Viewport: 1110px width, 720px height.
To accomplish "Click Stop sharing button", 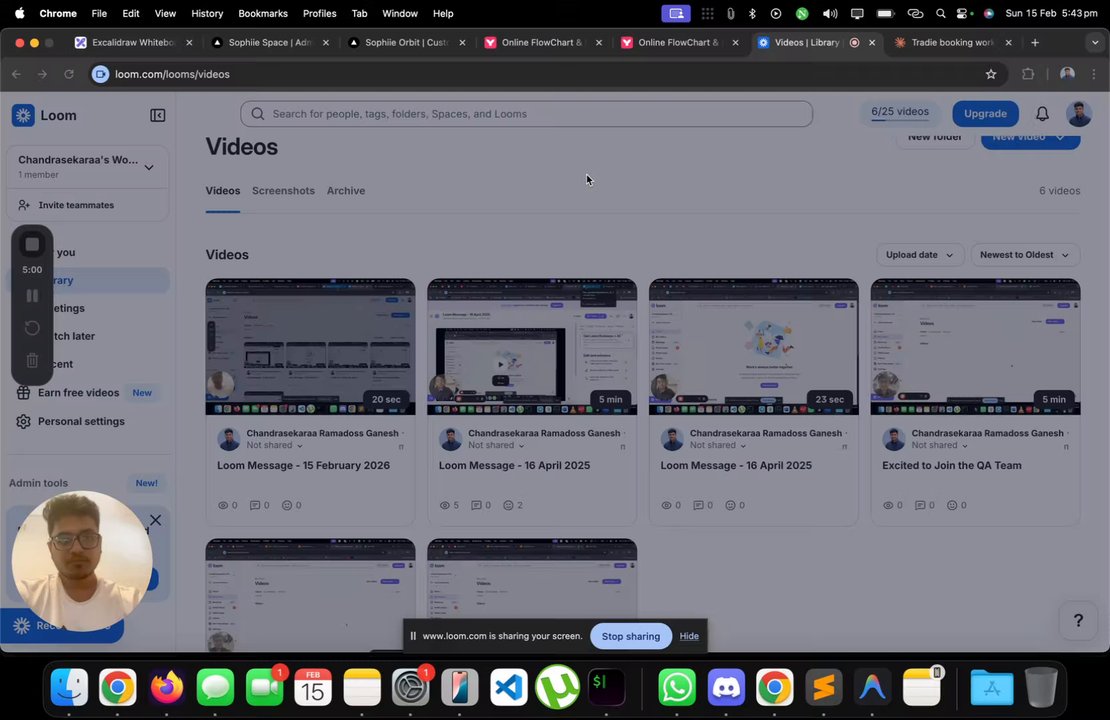I will tap(630, 636).
